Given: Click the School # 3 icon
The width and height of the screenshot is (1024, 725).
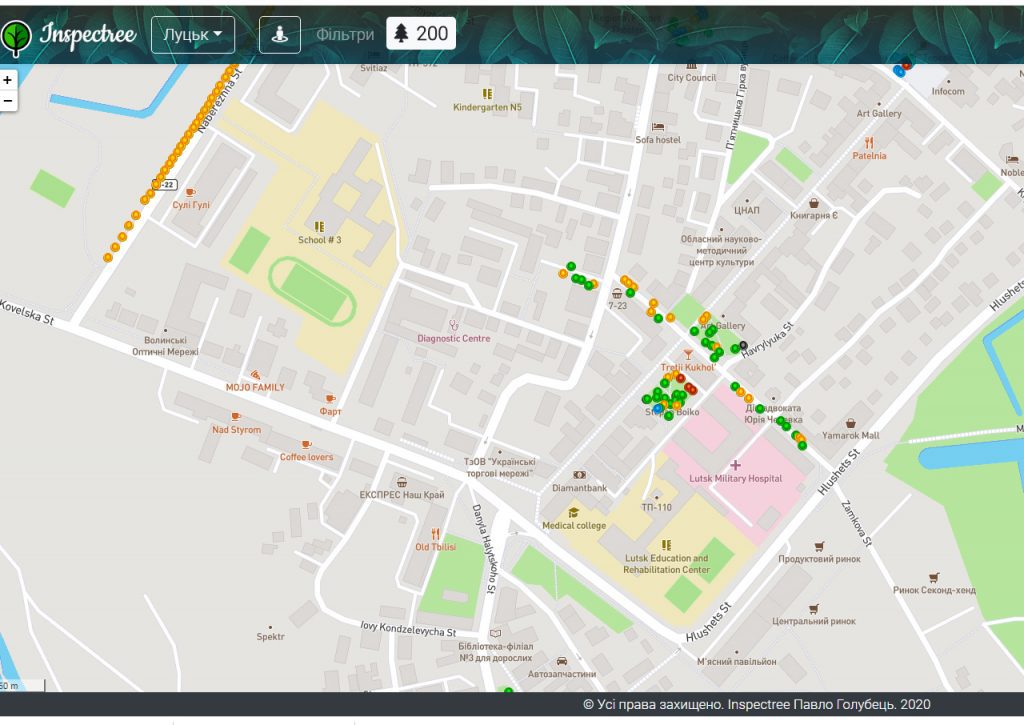Looking at the screenshot, I should [319, 227].
